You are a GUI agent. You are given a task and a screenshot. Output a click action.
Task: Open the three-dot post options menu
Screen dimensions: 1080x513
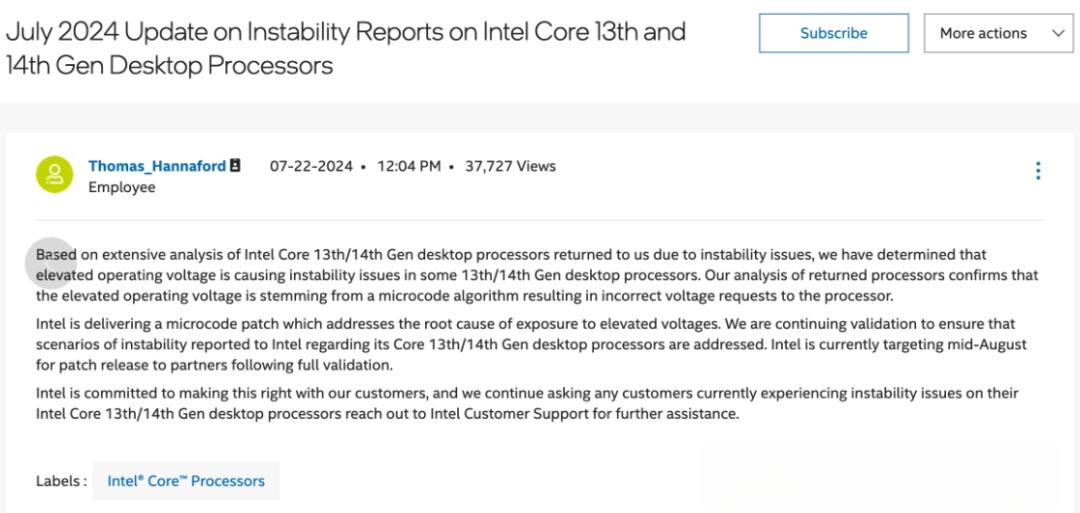point(1038,171)
